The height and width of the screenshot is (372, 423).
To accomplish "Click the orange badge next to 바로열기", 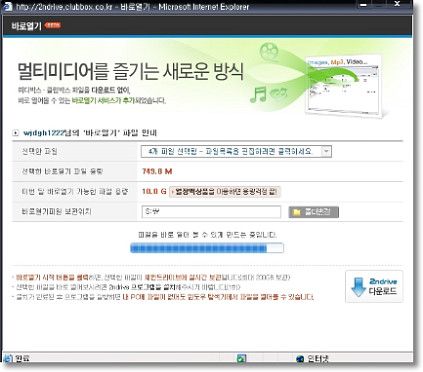I will click(52, 25).
